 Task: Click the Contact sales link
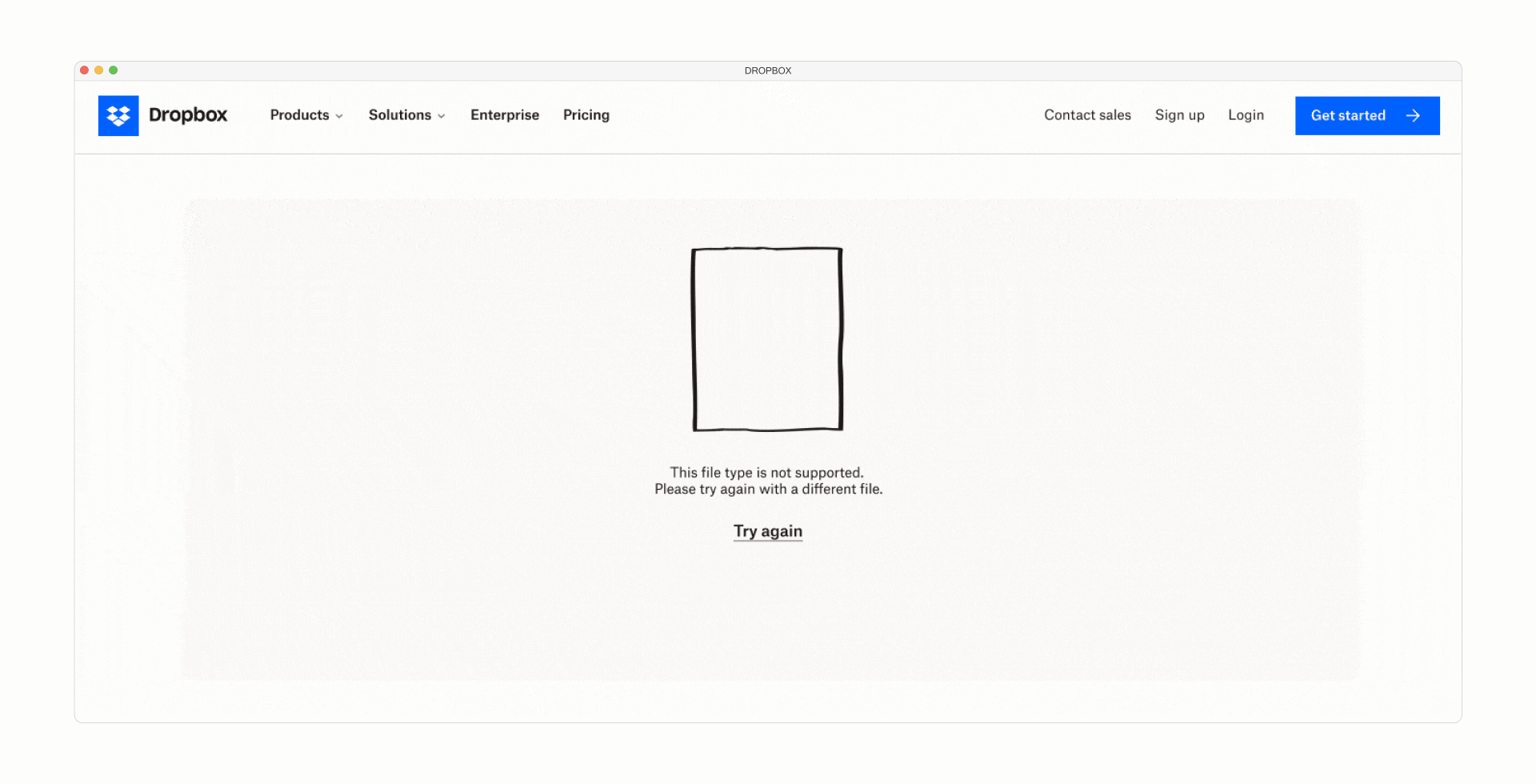coord(1087,115)
